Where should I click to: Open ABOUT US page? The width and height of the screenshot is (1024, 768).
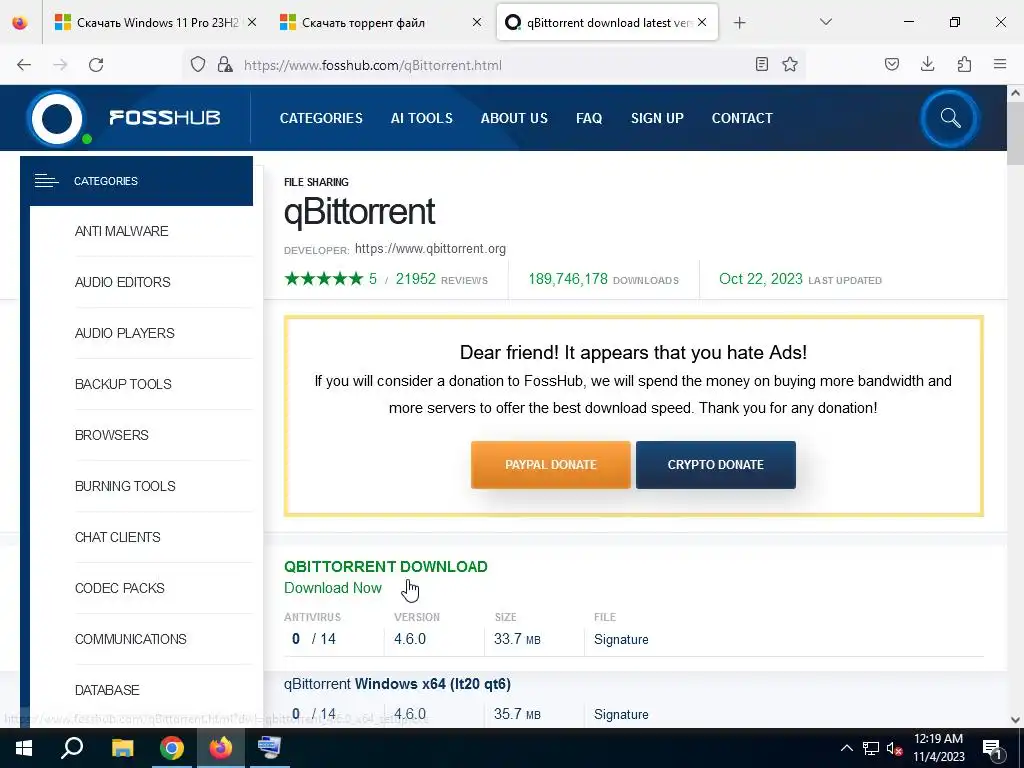point(514,118)
